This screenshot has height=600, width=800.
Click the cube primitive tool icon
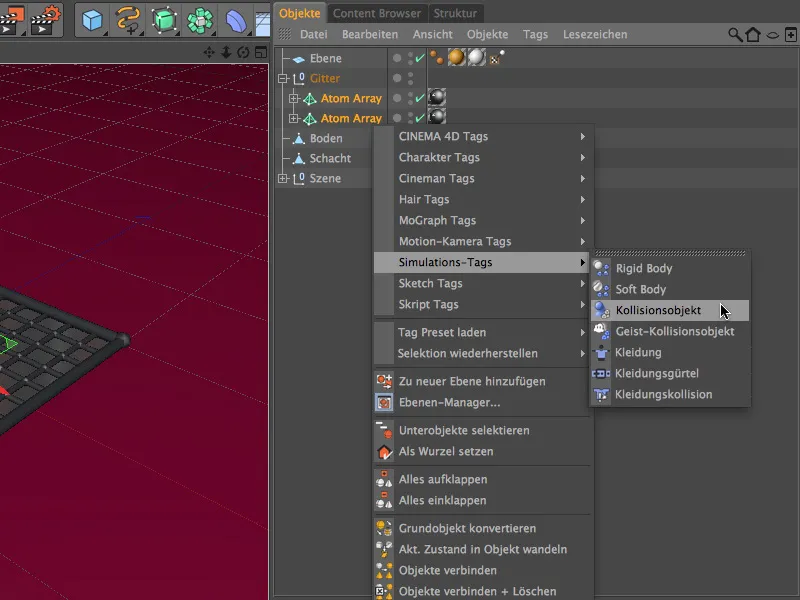(92, 20)
